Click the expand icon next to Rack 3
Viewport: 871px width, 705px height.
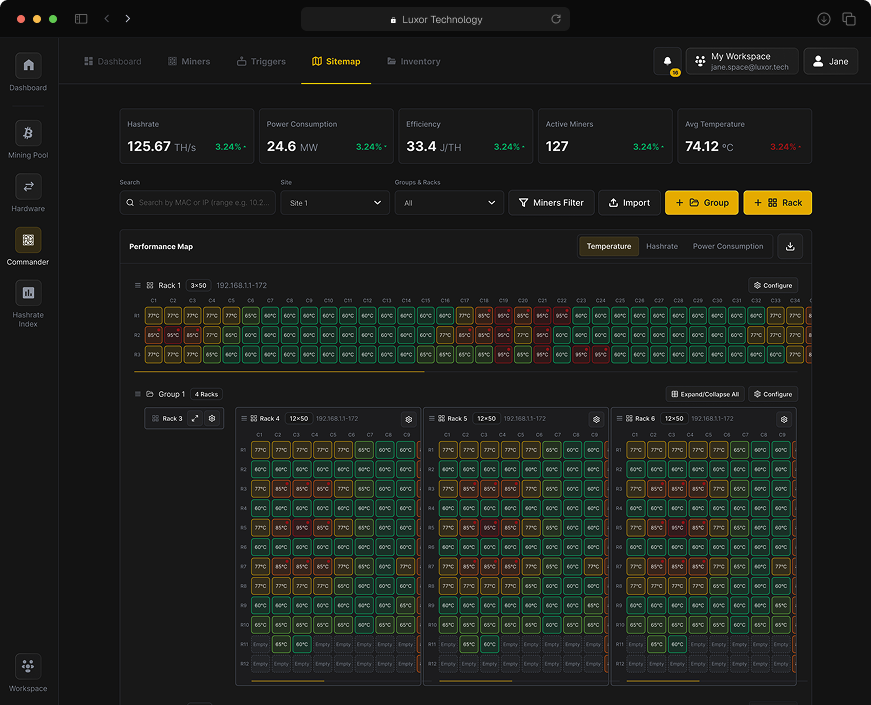[x=195, y=419]
